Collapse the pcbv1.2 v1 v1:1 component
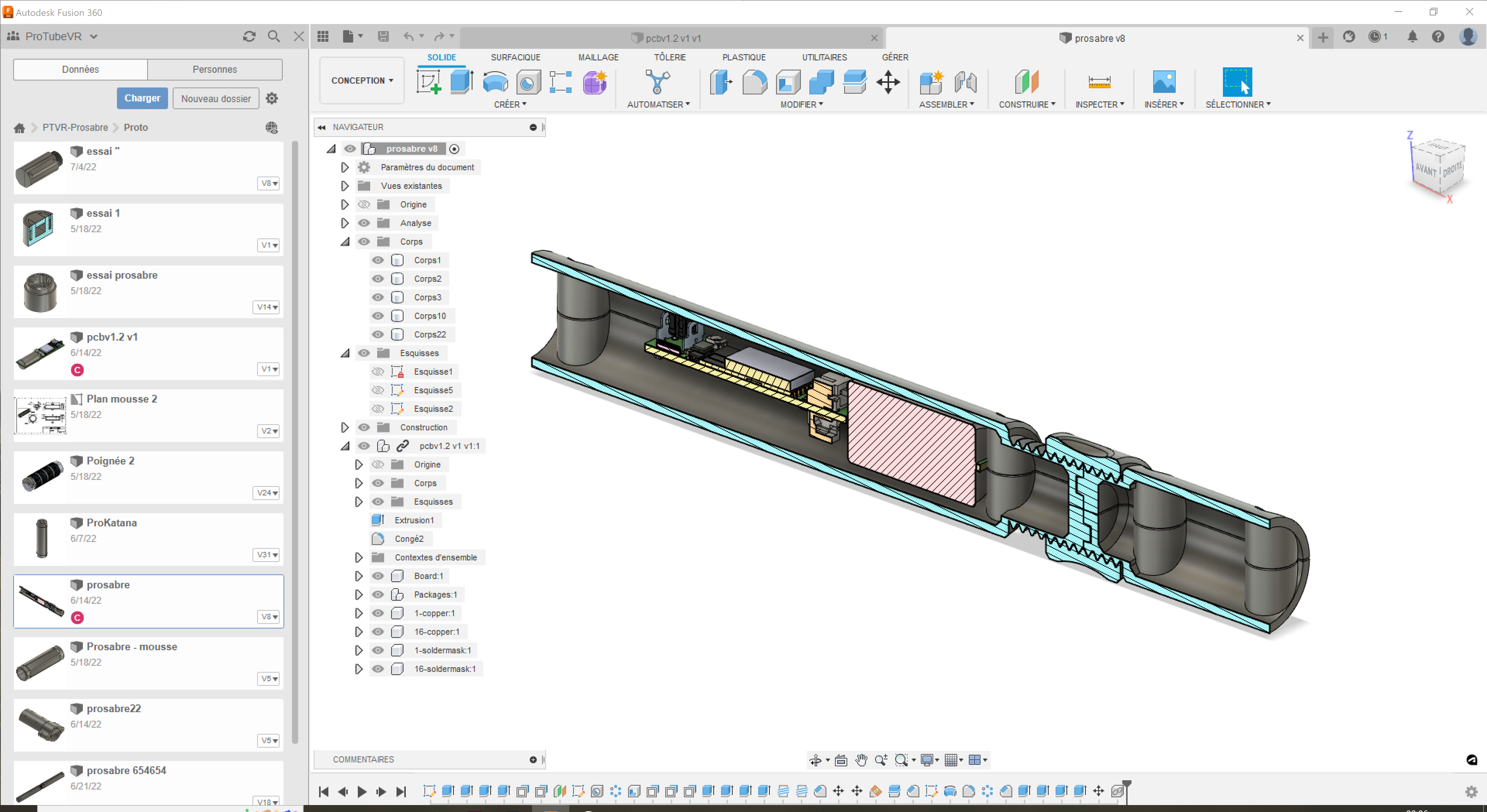The width and height of the screenshot is (1487, 812). pyautogui.click(x=345, y=446)
